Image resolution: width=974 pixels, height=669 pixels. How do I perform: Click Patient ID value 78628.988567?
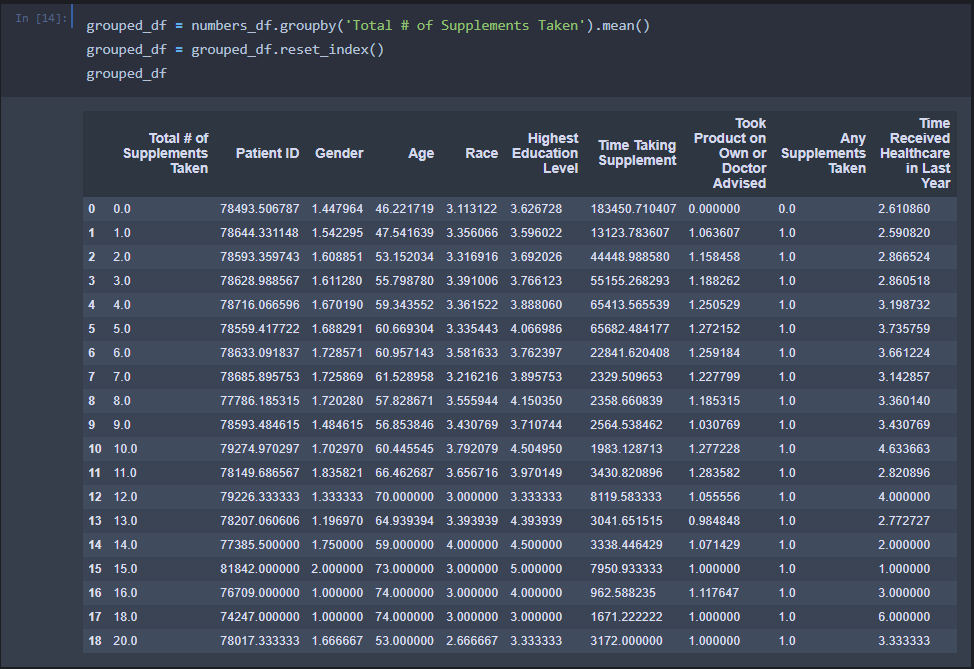tap(260, 281)
